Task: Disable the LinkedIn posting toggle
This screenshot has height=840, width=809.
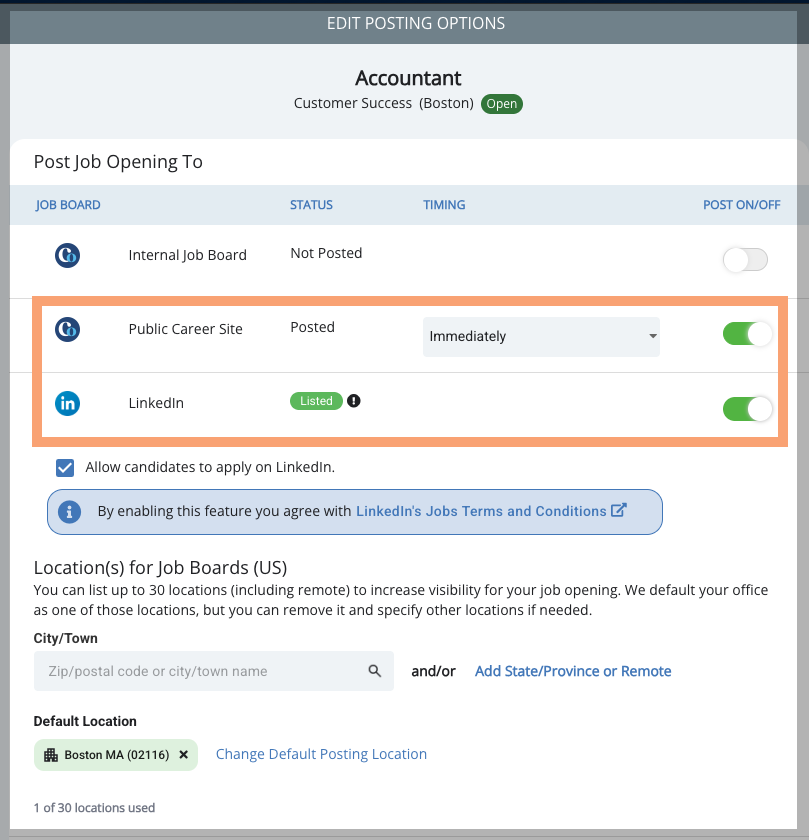Action: (x=747, y=409)
